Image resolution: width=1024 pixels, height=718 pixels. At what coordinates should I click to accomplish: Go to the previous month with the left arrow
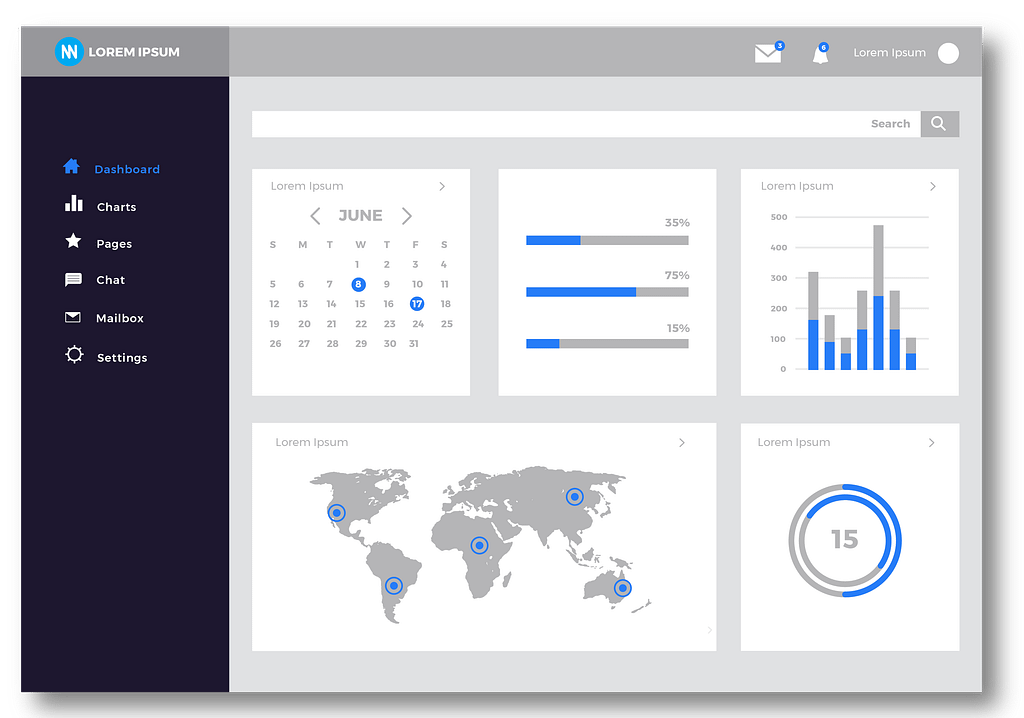(x=315, y=215)
